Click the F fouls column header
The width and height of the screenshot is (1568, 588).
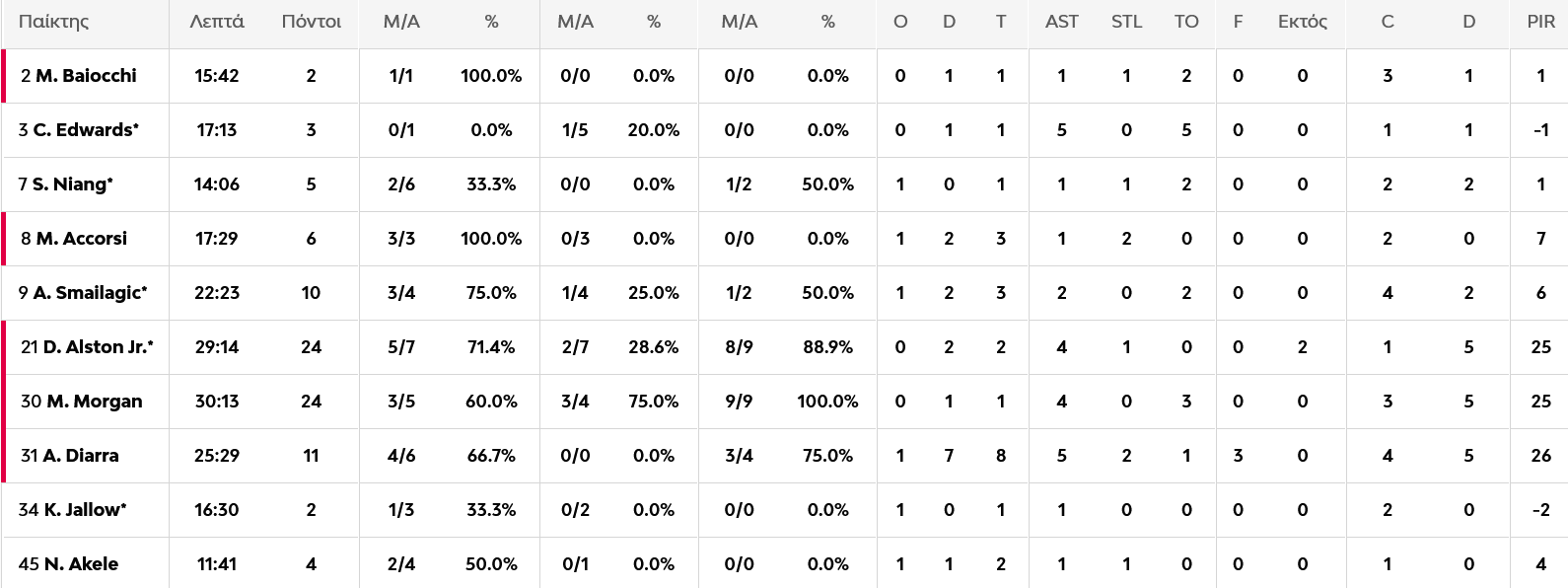coord(1238,22)
